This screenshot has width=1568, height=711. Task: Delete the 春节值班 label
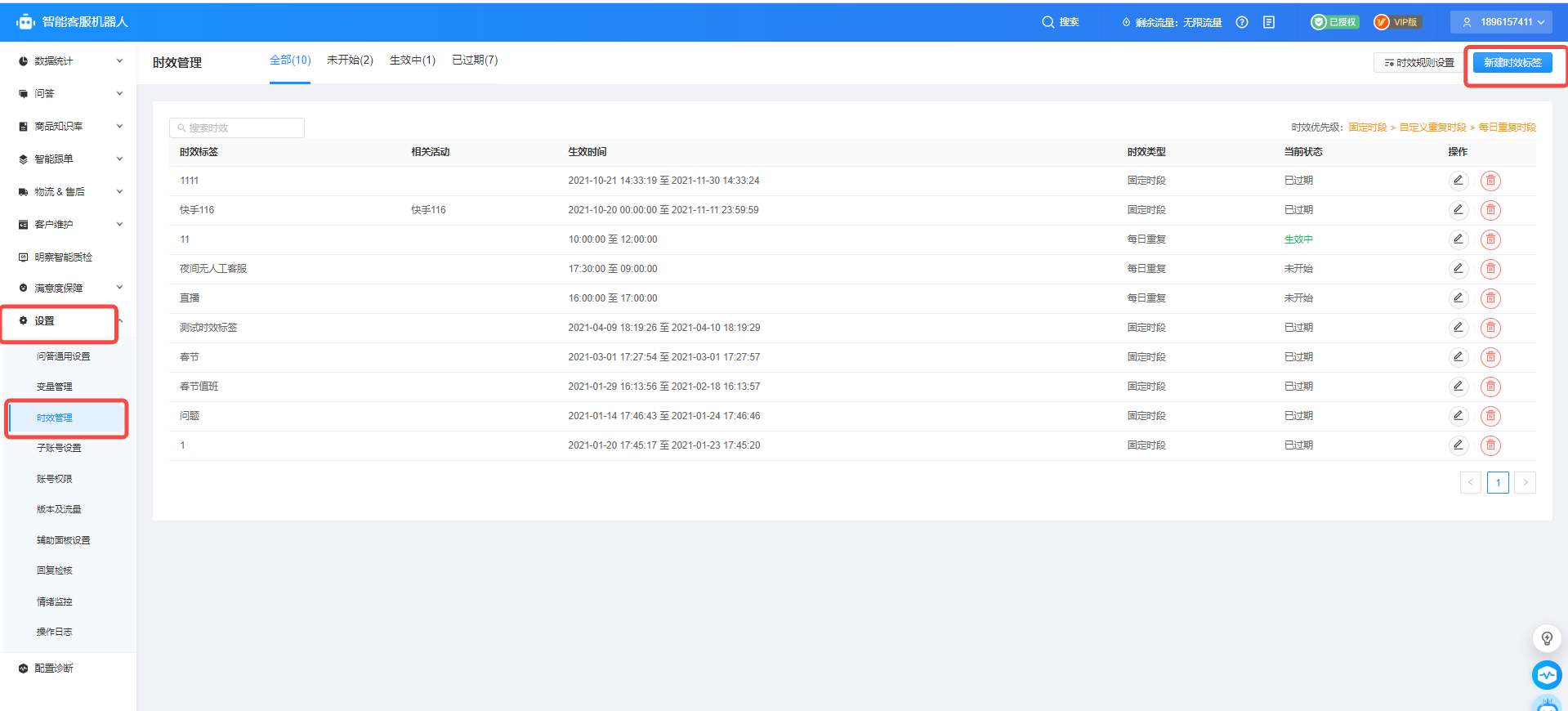(x=1490, y=387)
